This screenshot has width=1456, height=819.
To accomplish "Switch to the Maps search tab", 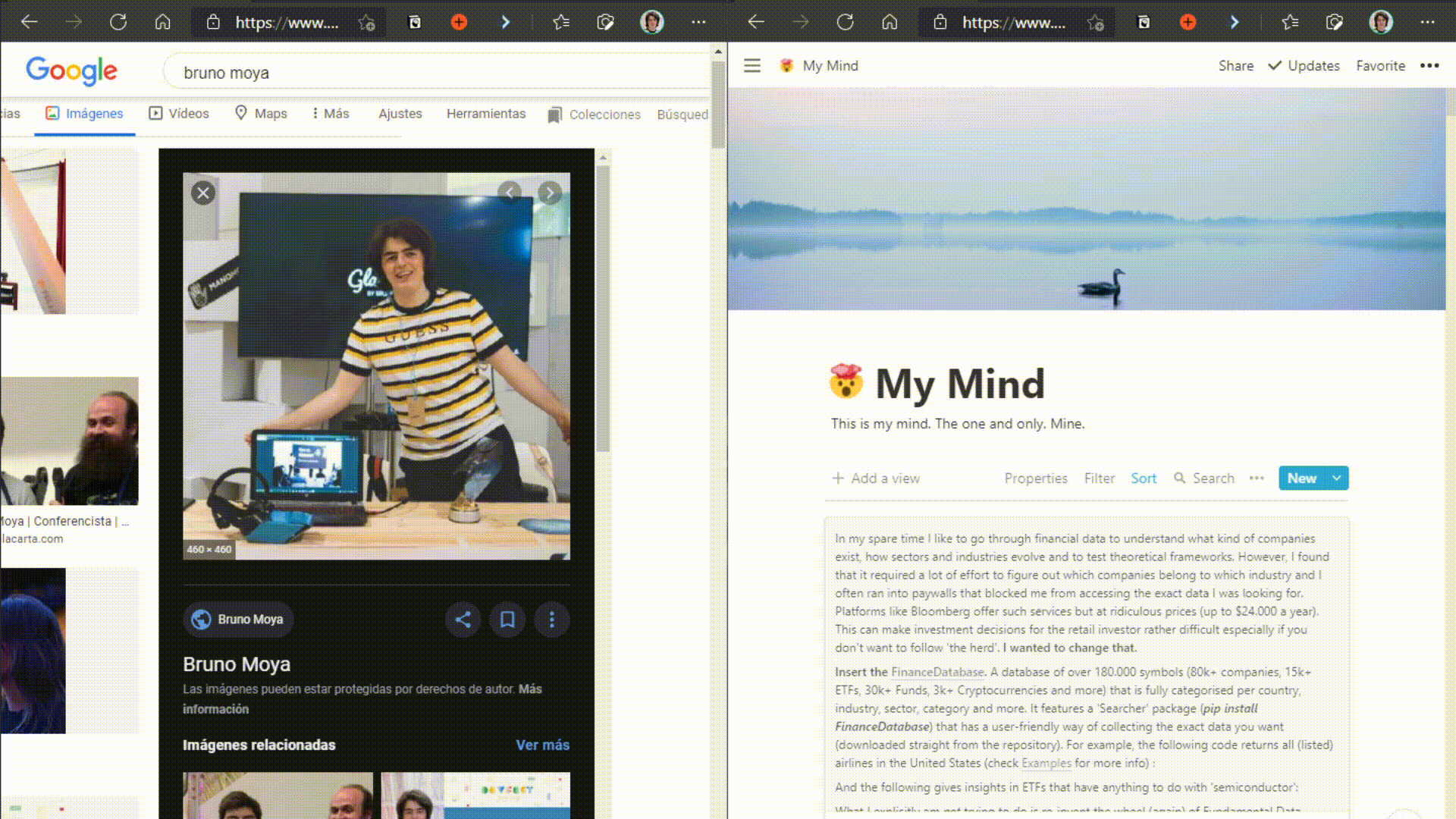I will [x=262, y=114].
